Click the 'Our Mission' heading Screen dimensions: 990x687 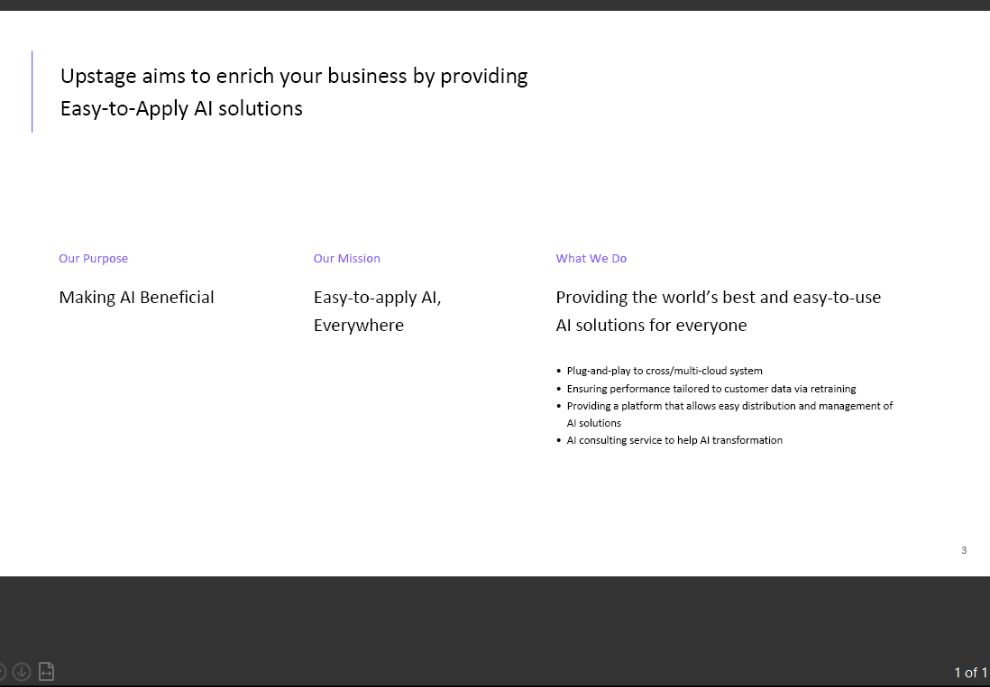pyautogui.click(x=347, y=258)
